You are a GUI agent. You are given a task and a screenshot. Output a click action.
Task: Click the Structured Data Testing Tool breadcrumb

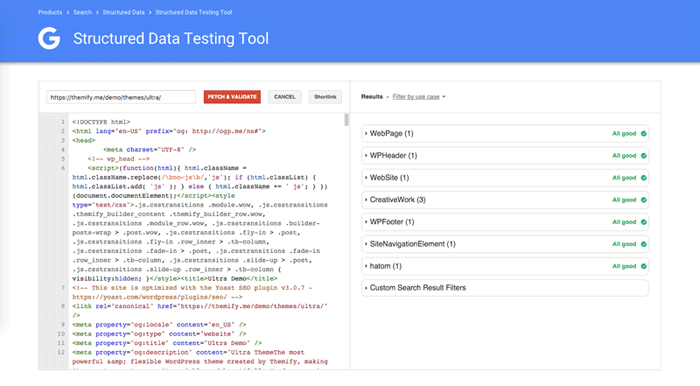tap(194, 12)
